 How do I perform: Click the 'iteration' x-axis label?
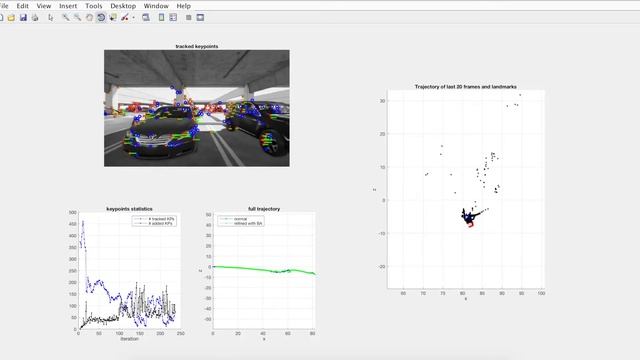tap(129, 339)
